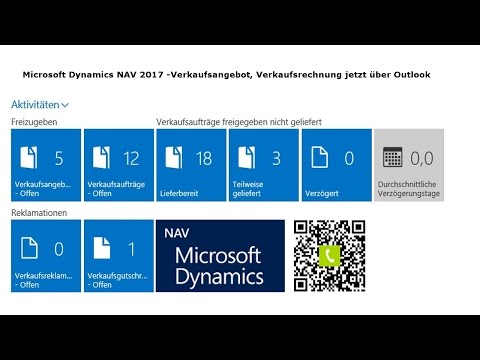Expand the Aktivitäten dropdown chevron
The width and height of the screenshot is (480, 360).
(x=65, y=105)
